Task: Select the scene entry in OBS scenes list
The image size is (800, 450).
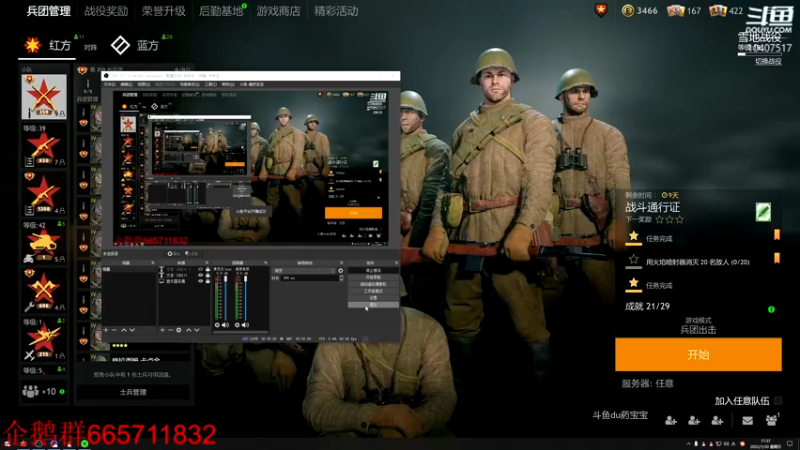Action: (x=129, y=269)
